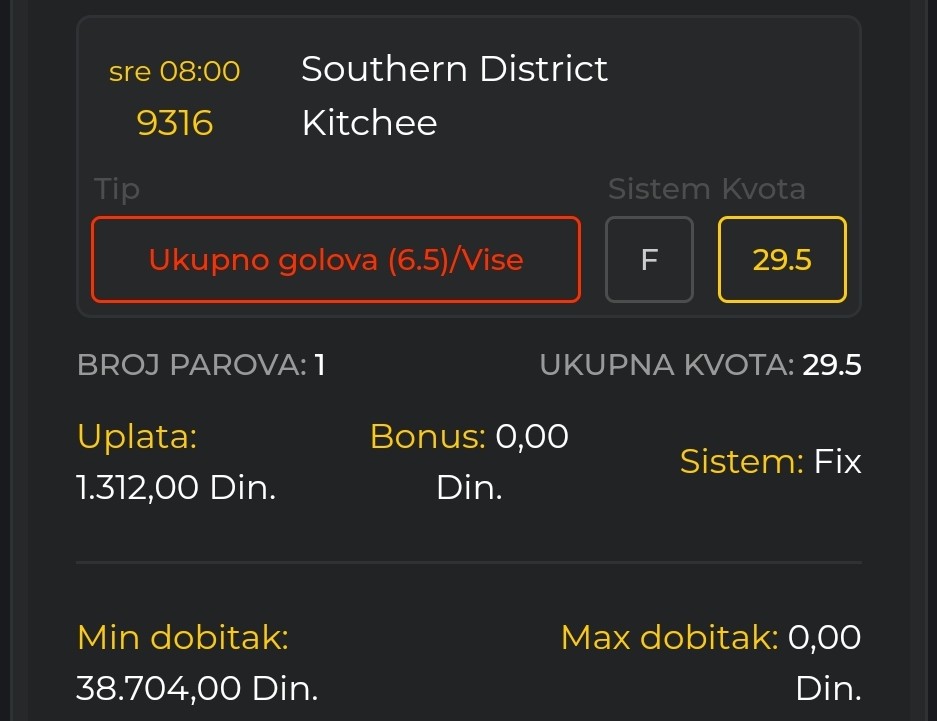Click the UKUPNA KVOTA total odds value
Image resolution: width=937 pixels, height=721 pixels.
coord(832,365)
